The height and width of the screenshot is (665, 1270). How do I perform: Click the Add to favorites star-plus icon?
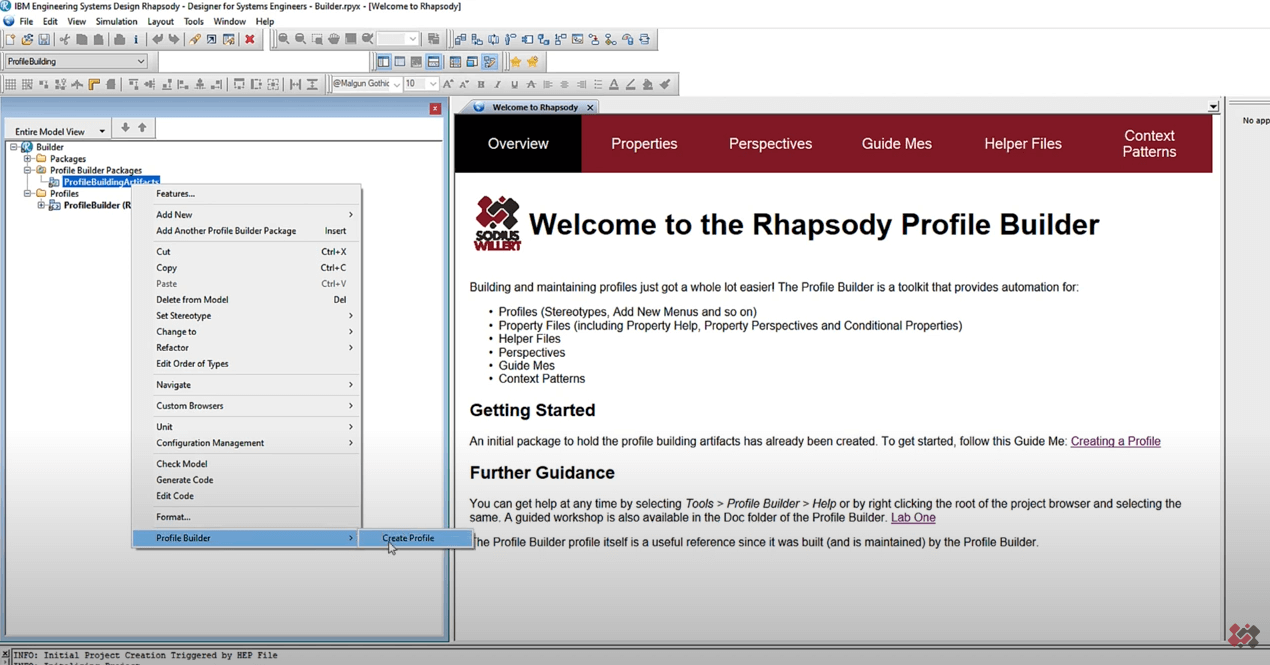533,62
